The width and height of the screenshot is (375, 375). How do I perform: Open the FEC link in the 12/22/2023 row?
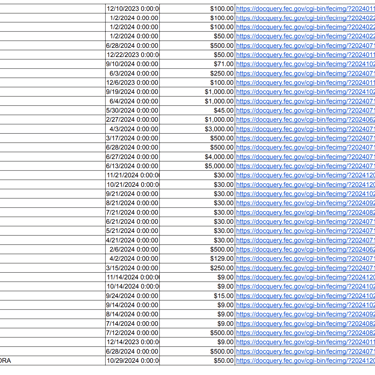point(305,55)
